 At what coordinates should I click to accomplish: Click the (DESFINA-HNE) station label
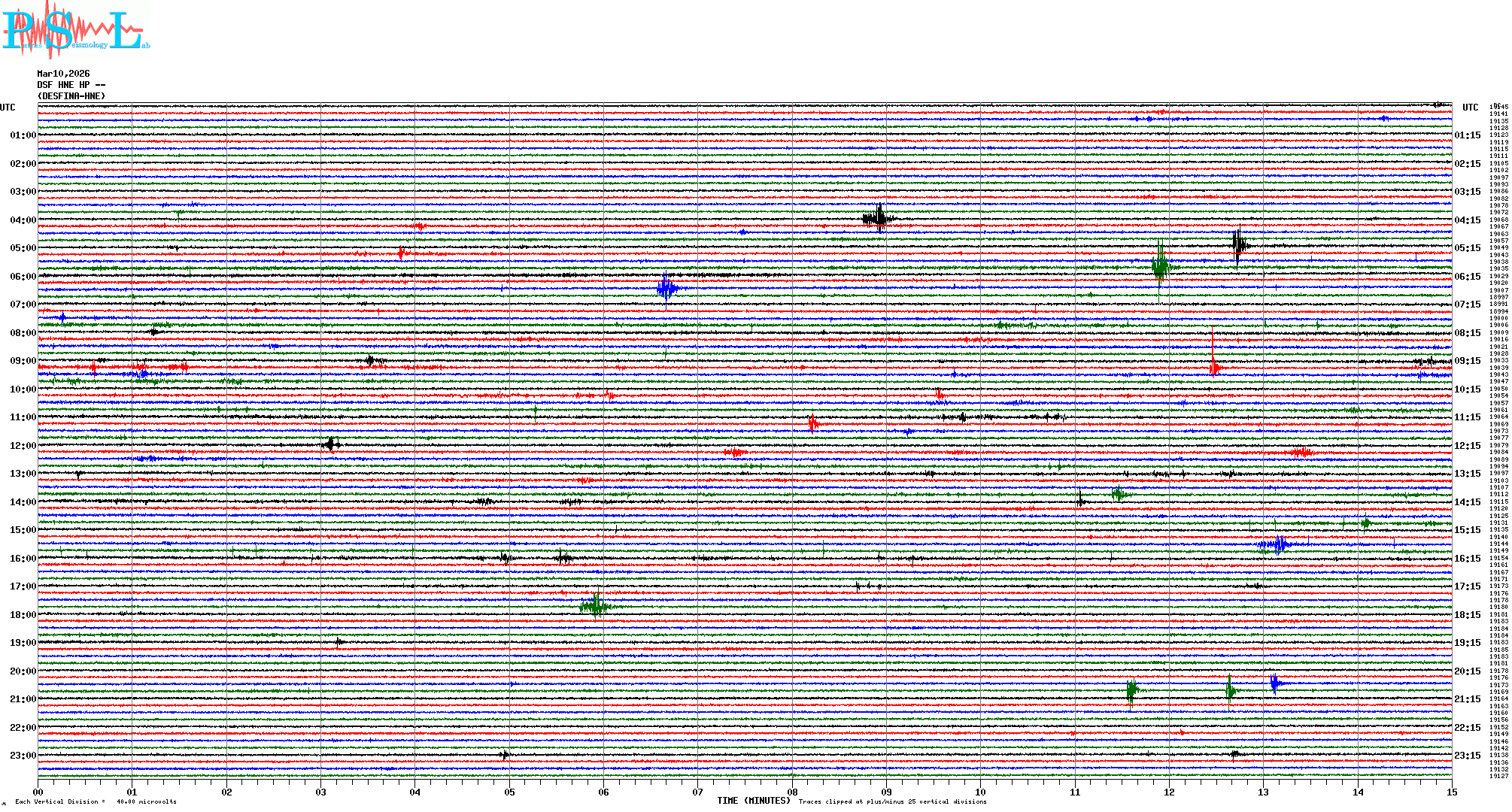pos(71,96)
